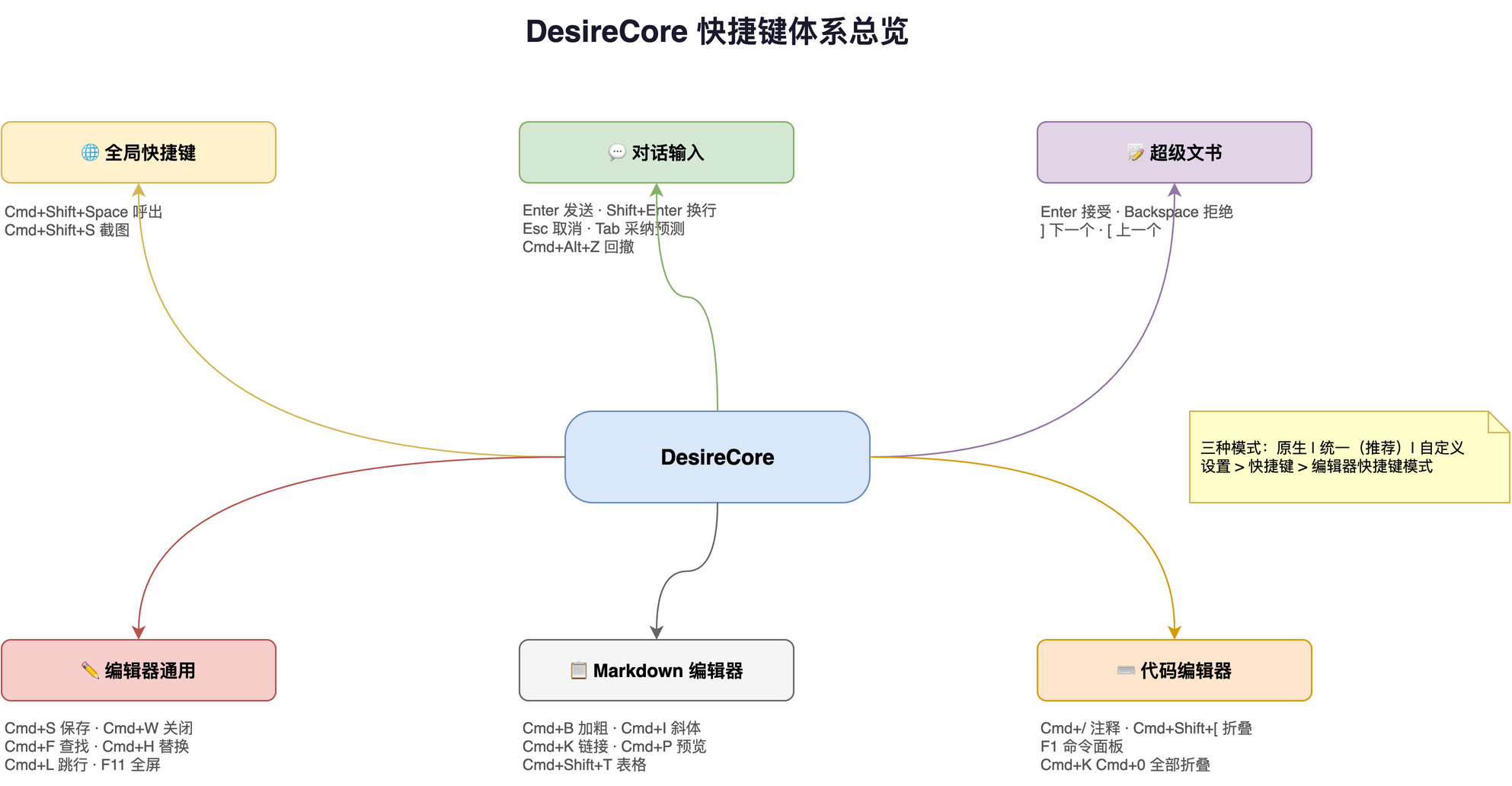This screenshot has height=786, width=1512.
Task: Click the line Enter 发送 · Shift+Enter 换行
Action: tap(619, 210)
